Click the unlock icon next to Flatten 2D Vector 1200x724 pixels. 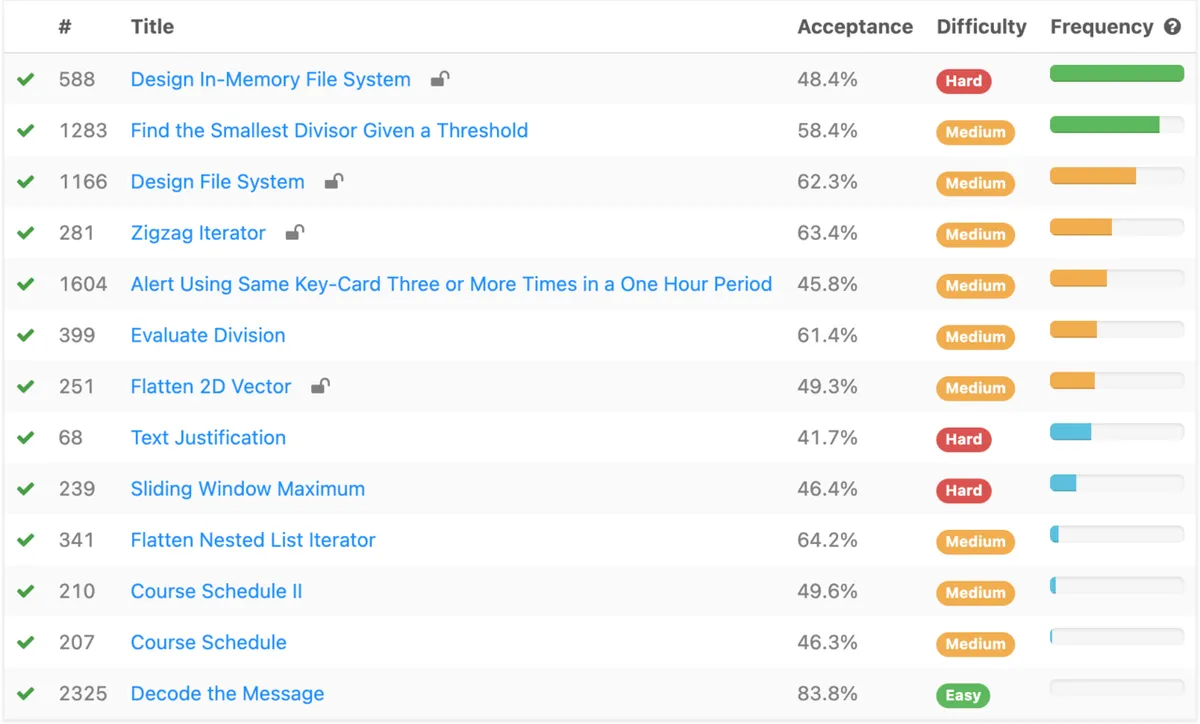pos(321,386)
